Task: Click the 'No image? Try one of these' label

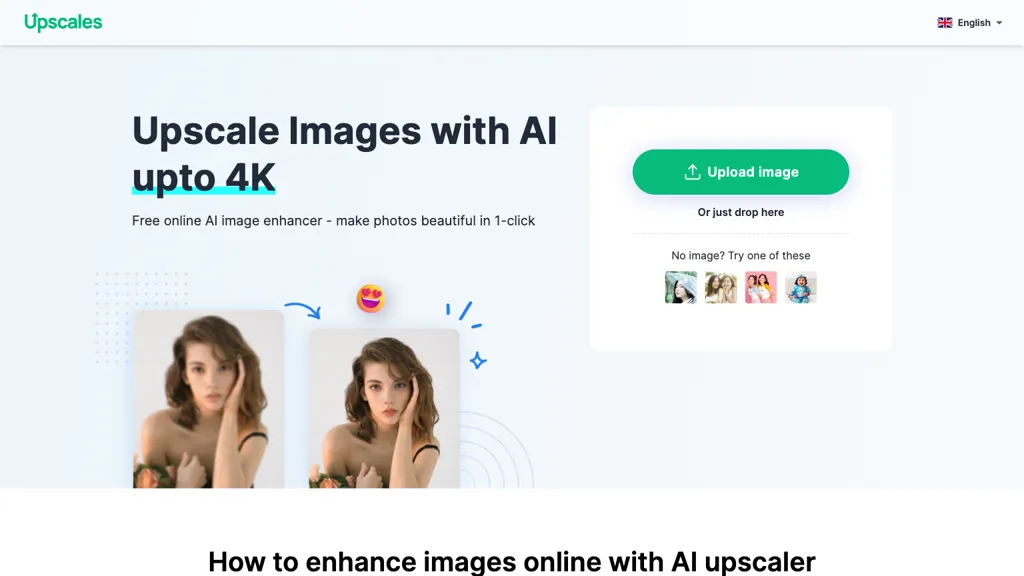Action: 741,255
